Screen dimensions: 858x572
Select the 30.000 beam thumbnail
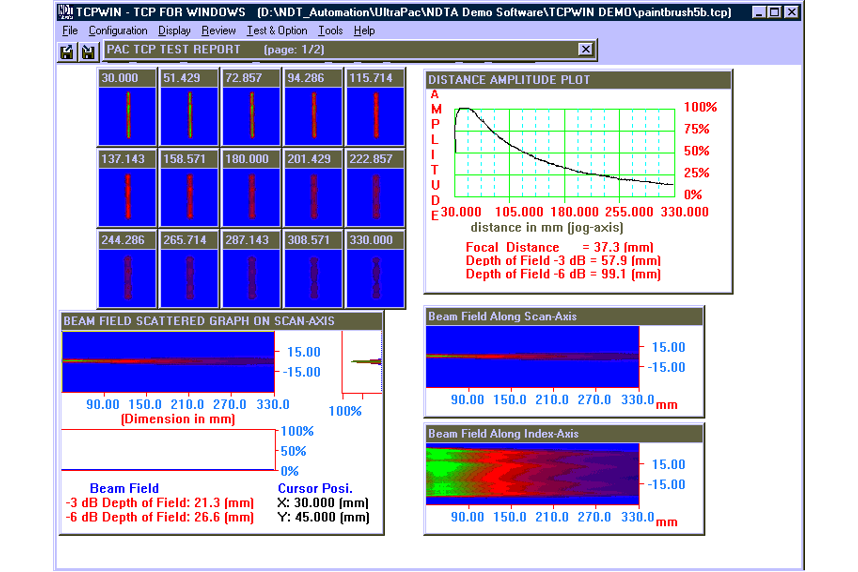(127, 114)
